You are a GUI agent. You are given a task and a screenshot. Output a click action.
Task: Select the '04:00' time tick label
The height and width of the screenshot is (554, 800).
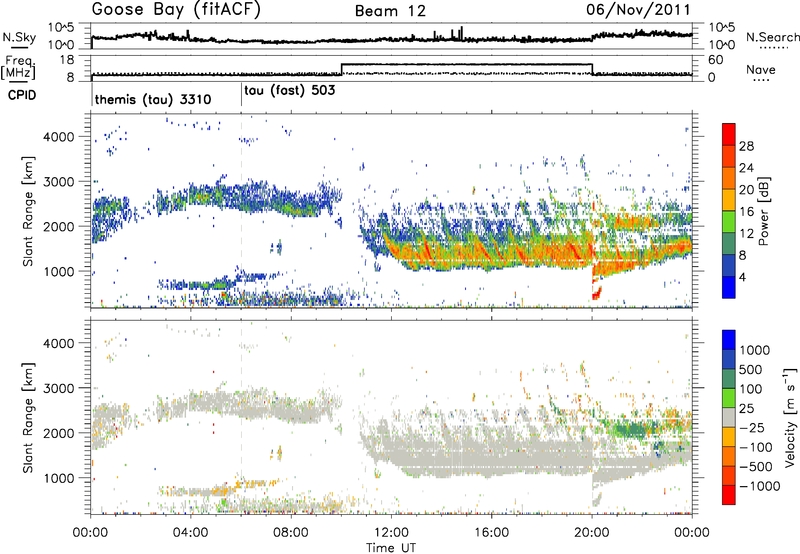click(191, 532)
